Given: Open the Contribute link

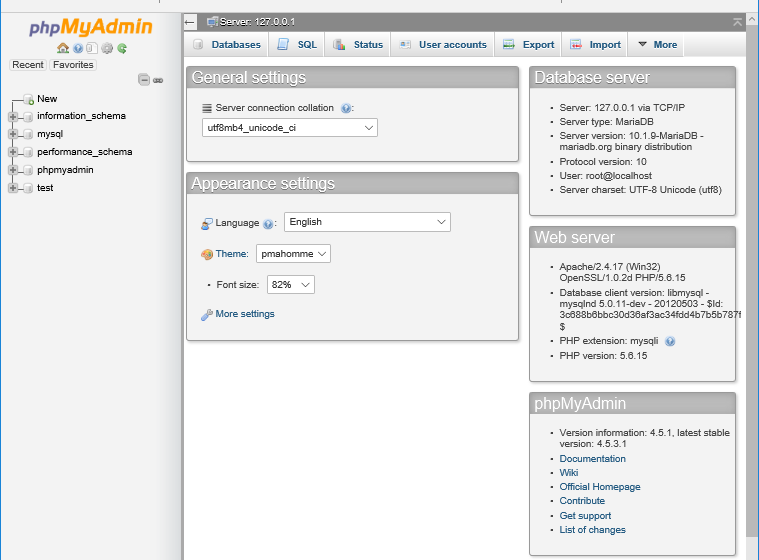Looking at the screenshot, I should (582, 501).
